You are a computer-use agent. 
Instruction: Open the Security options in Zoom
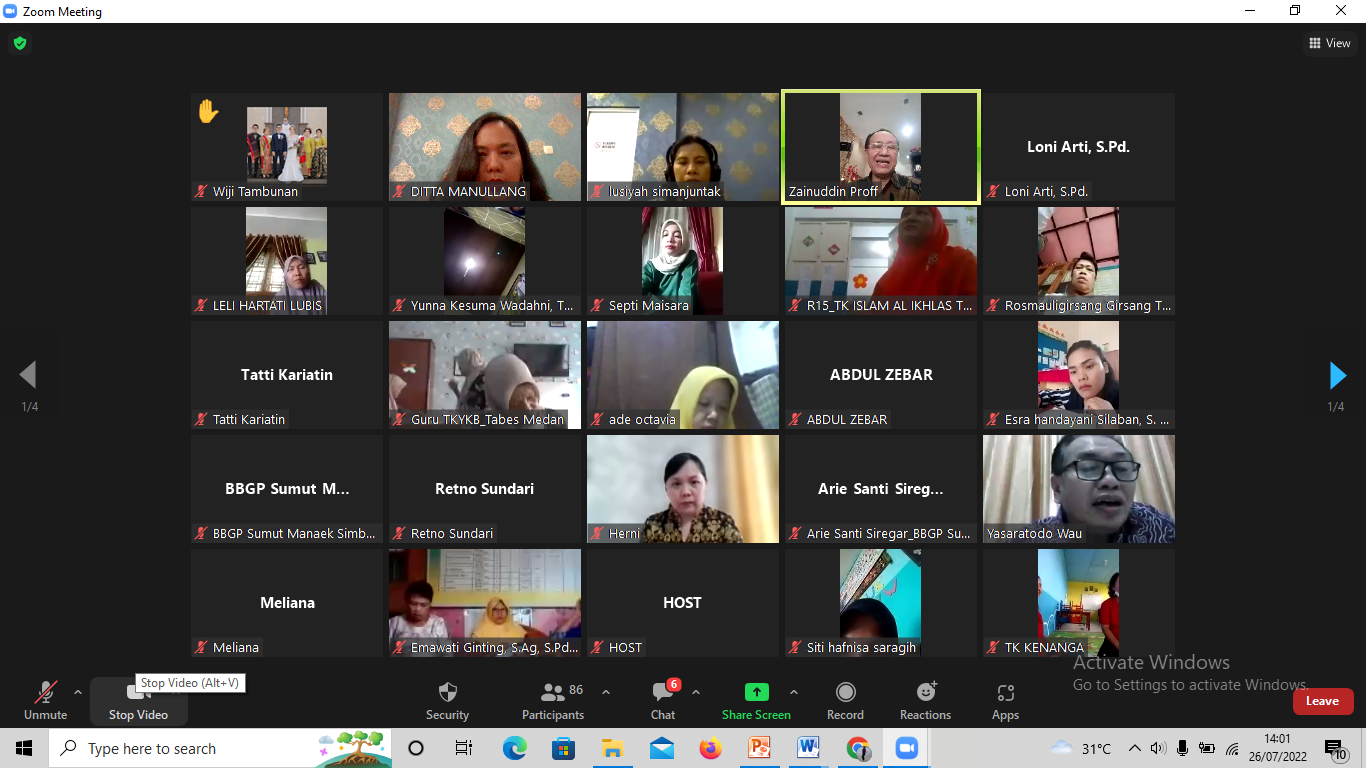447,700
